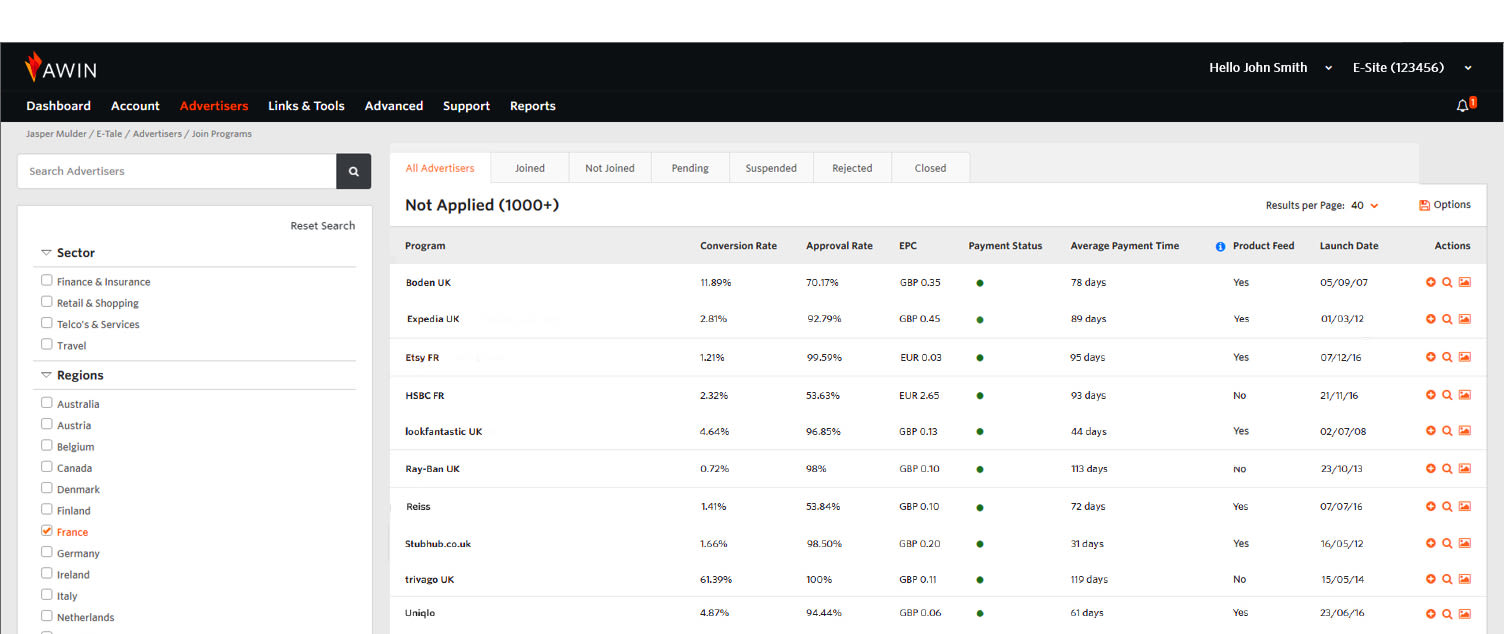Click the Boden UK payment status dot
Screen dimensions: 1504x634
(x=980, y=283)
